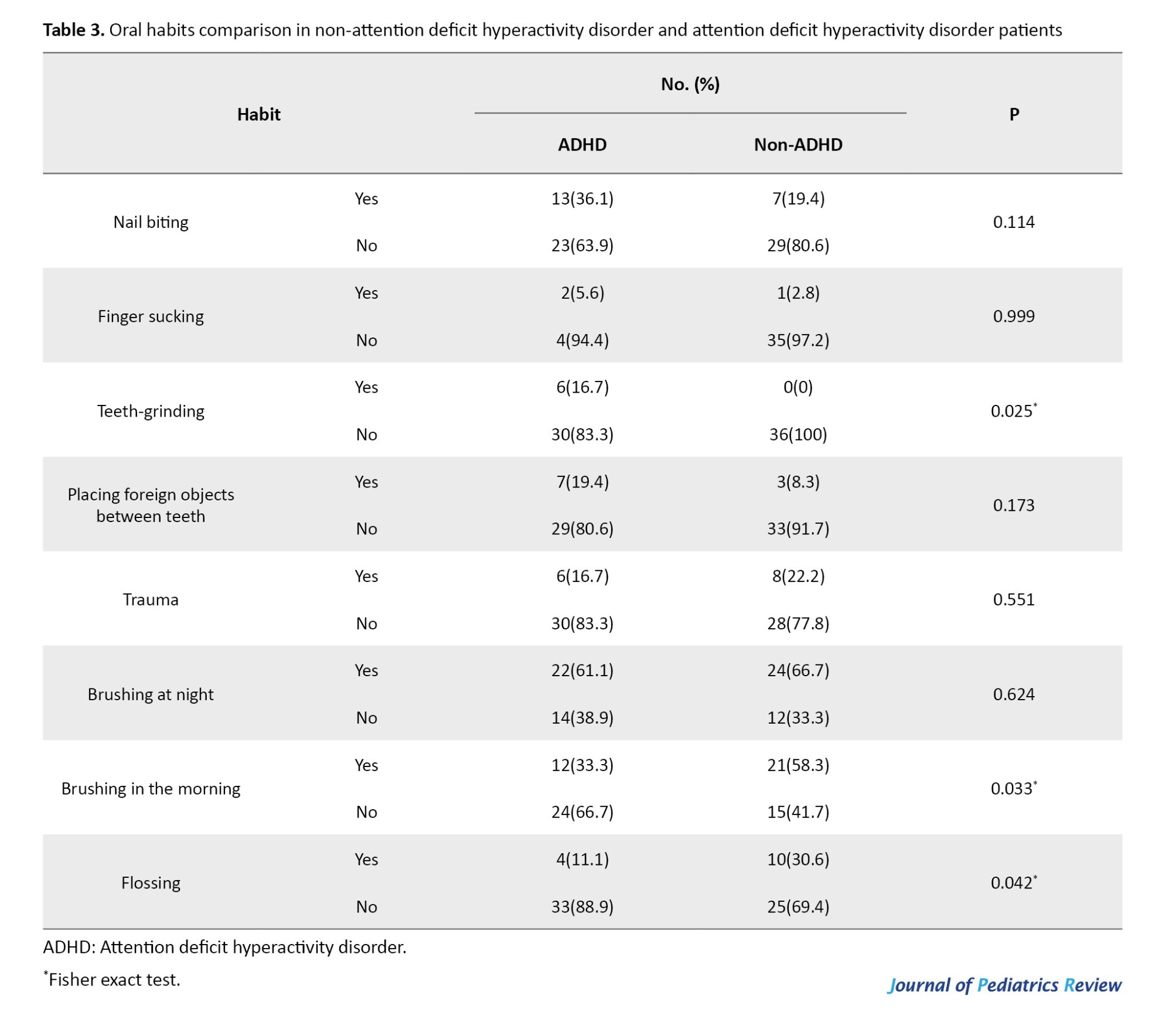Click the 0.042 P value for Flossing
This screenshot has height=1036, width=1172.
(x=1013, y=883)
